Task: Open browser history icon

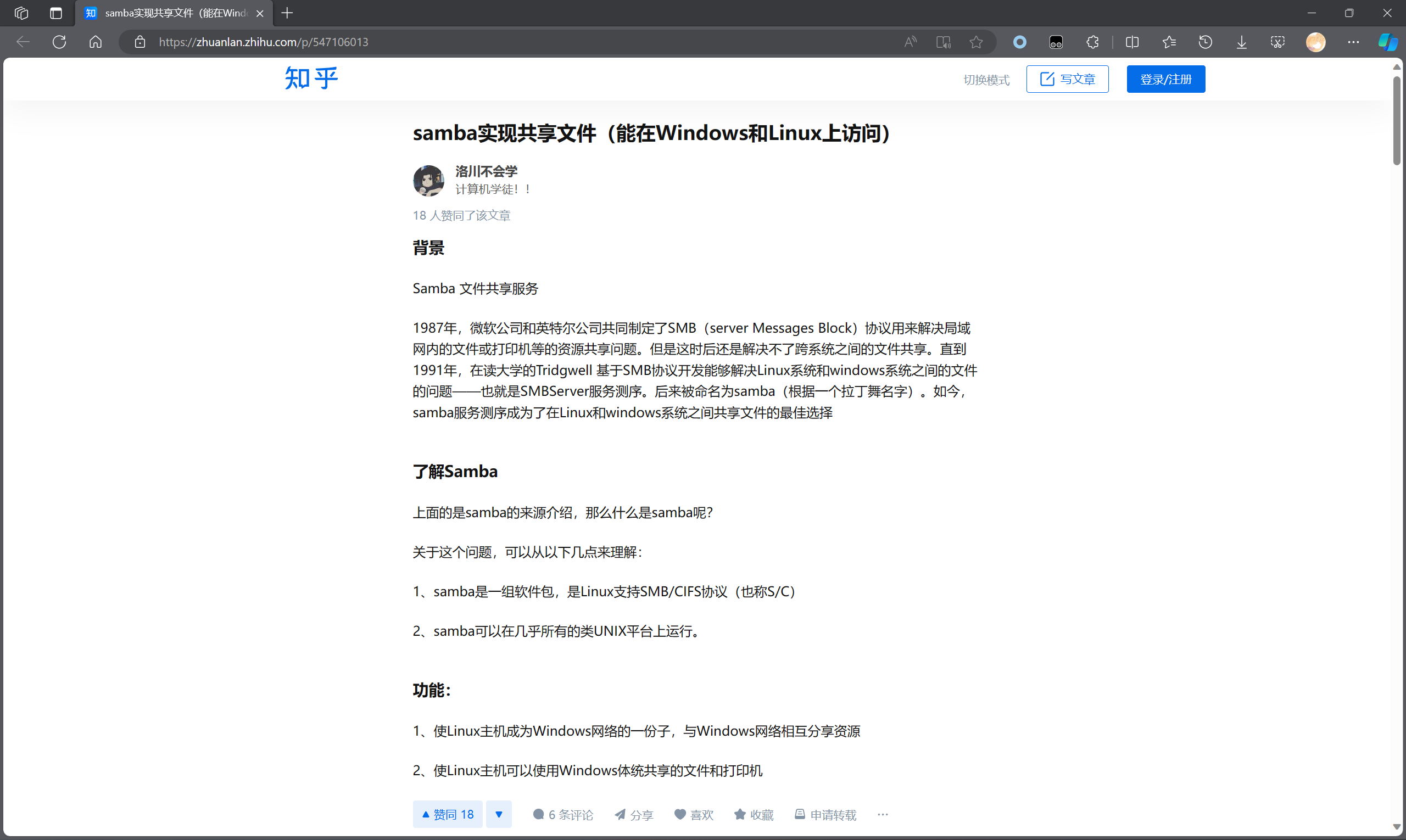Action: point(1205,42)
